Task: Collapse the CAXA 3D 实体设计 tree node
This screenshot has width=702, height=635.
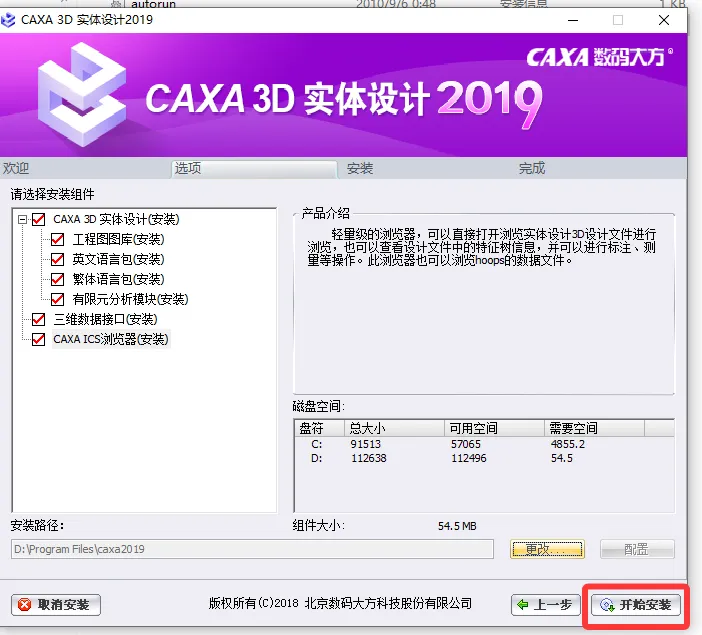Action: click(22, 219)
